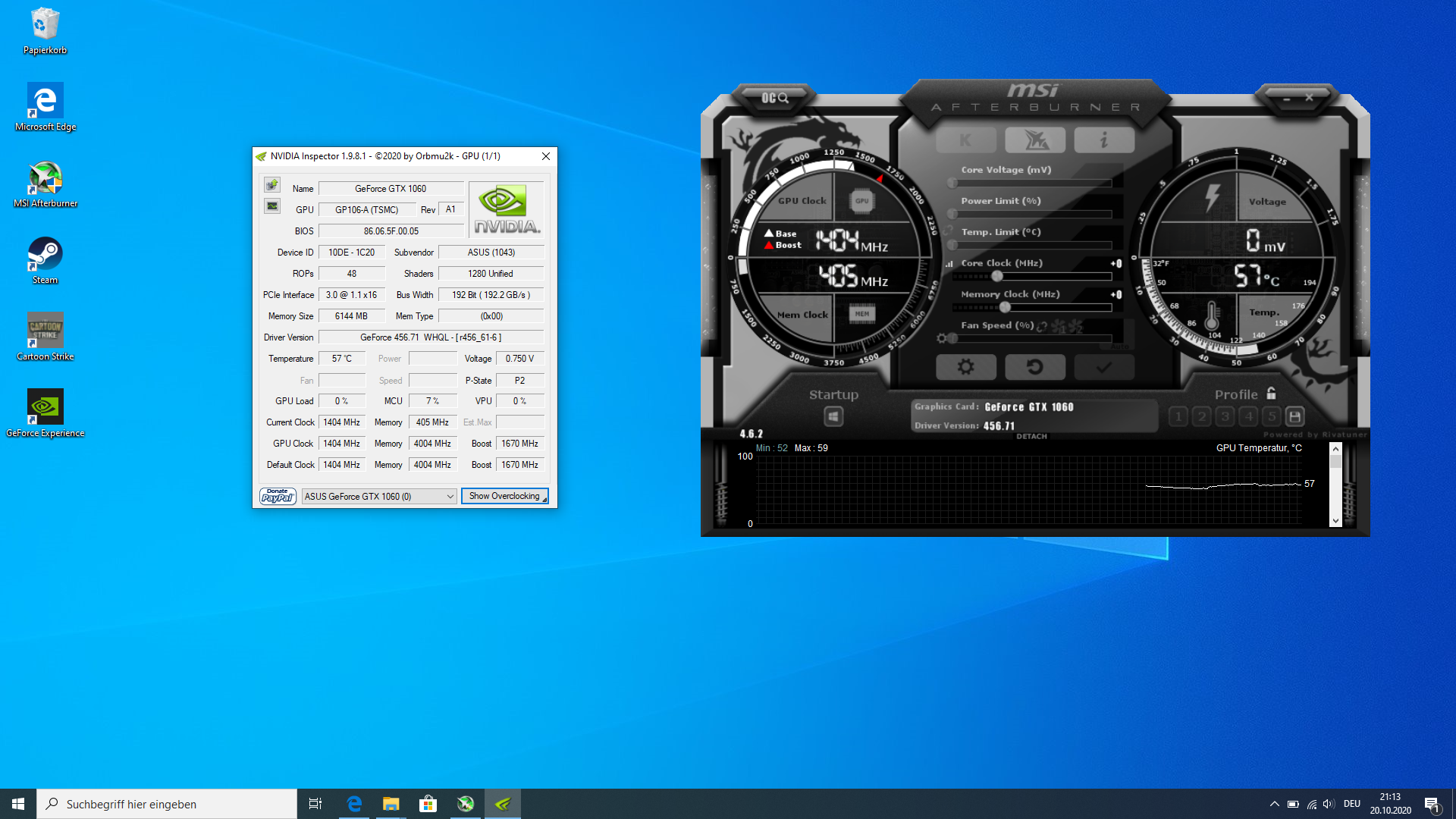Open File Explorer from taskbar
This screenshot has width=1456, height=819.
click(x=391, y=804)
